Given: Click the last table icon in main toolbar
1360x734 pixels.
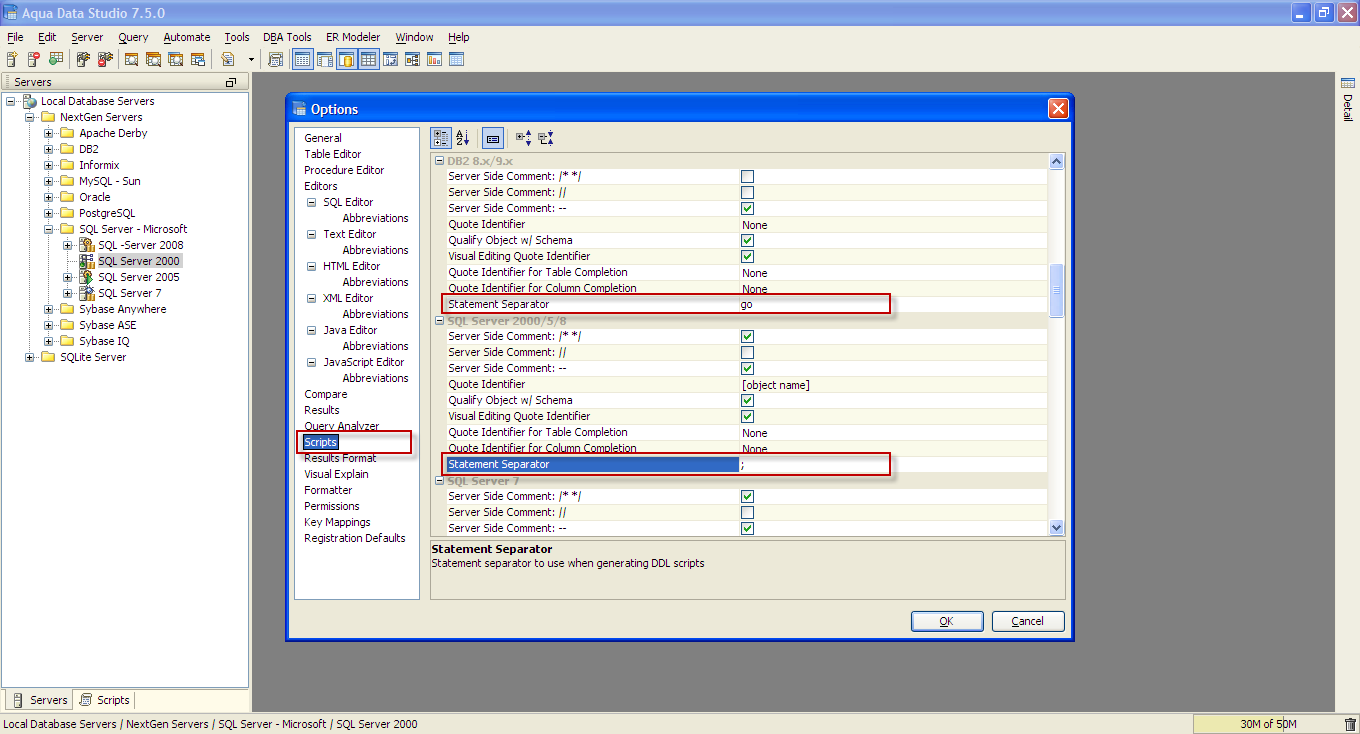Looking at the screenshot, I should [x=456, y=60].
